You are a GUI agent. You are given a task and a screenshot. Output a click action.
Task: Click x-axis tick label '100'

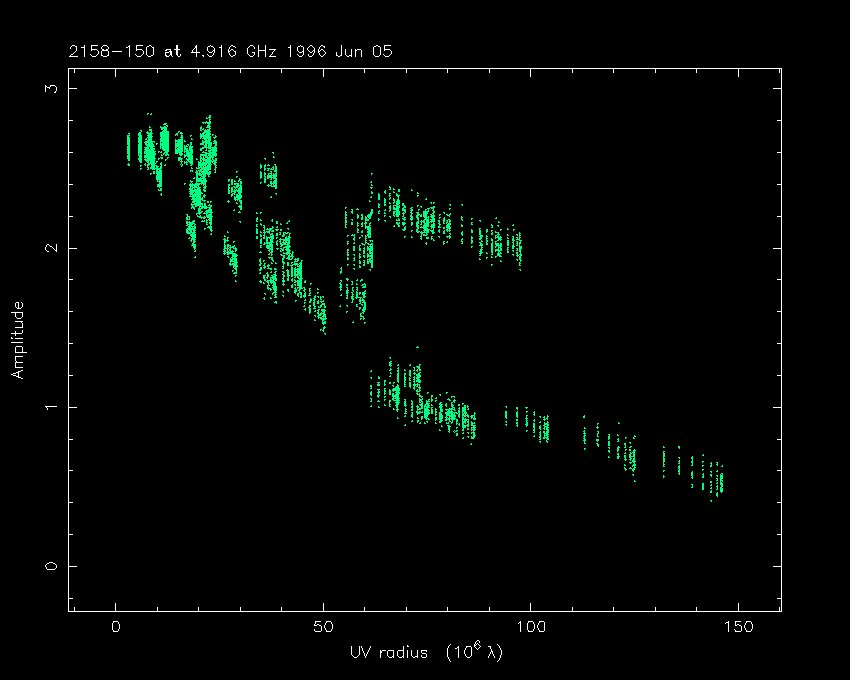point(530,627)
